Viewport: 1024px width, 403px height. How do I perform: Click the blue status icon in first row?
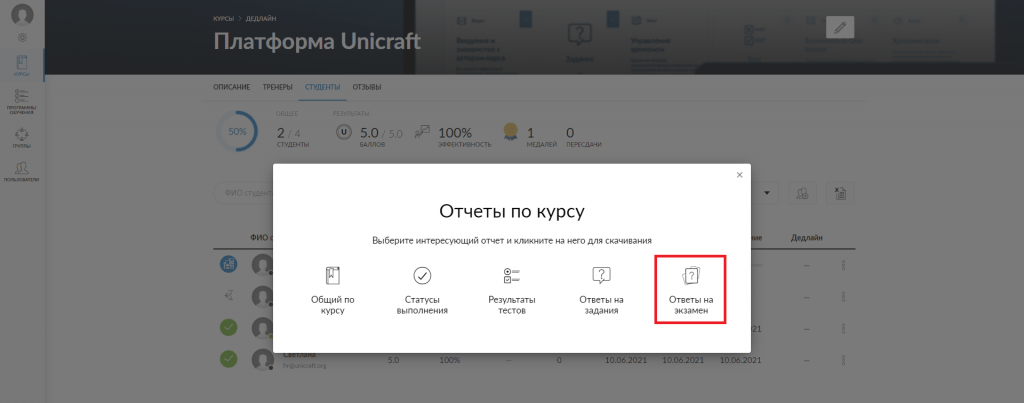pos(229,264)
